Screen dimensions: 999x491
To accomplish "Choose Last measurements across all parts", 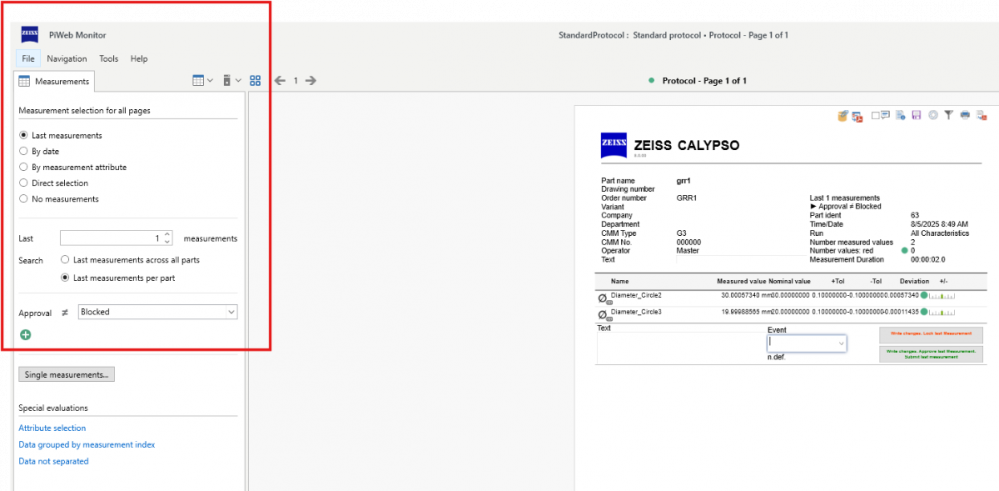I will (x=66, y=259).
